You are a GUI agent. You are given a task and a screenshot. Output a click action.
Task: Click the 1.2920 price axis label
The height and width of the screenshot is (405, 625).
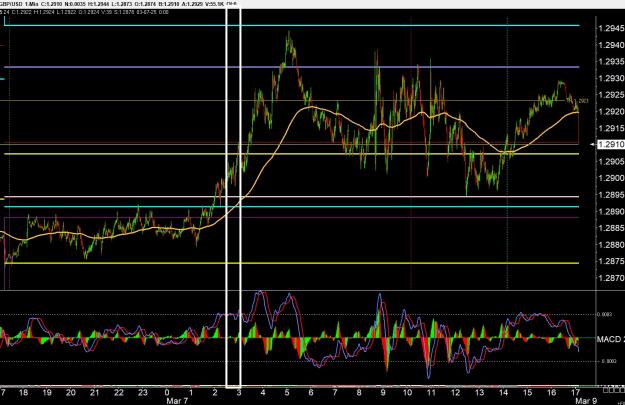pyautogui.click(x=611, y=111)
